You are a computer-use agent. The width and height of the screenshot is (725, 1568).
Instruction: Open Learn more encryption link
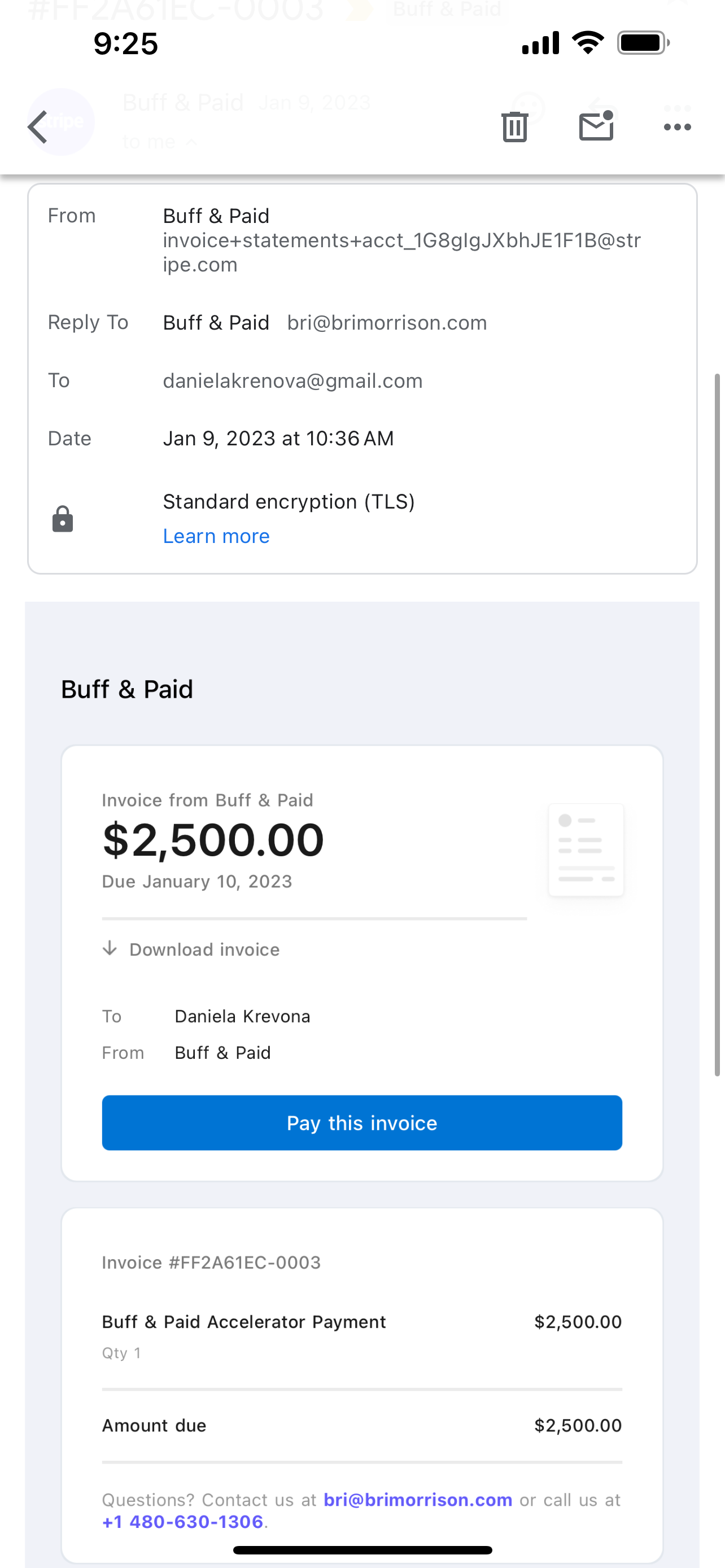point(216,536)
